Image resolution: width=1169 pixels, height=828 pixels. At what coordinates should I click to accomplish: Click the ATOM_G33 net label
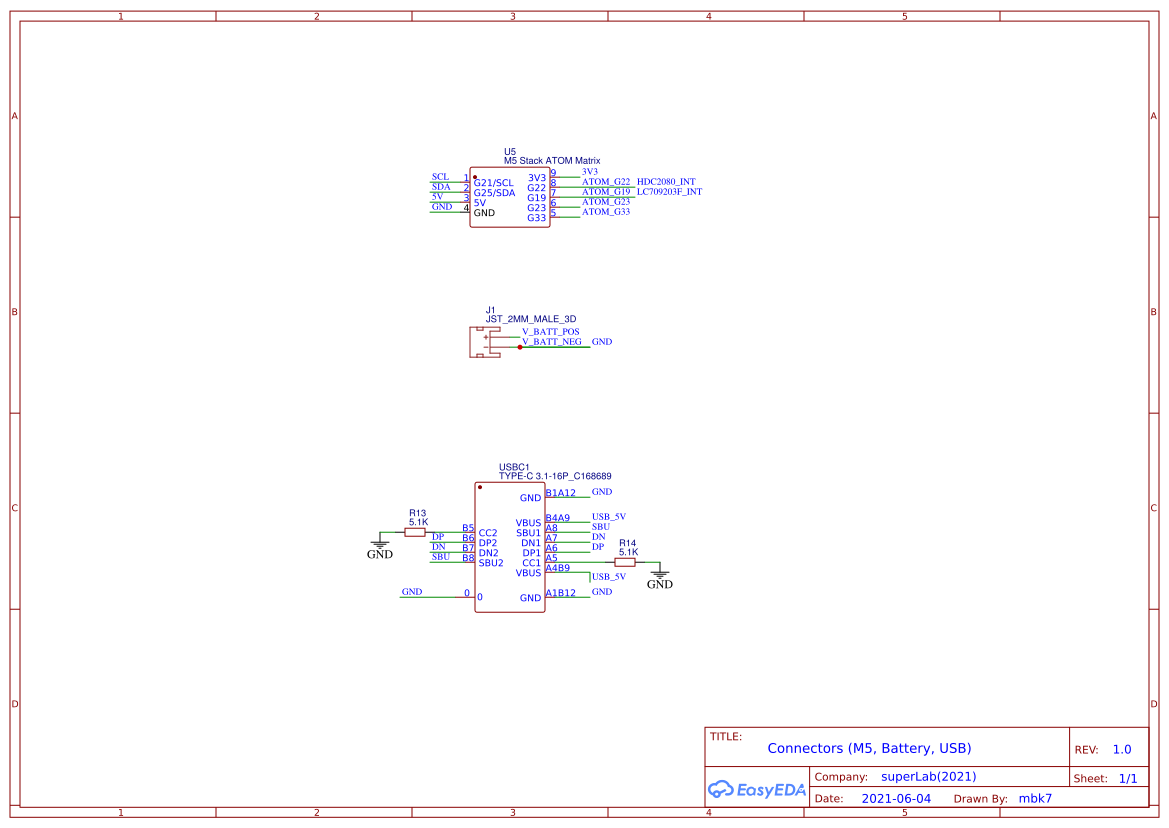click(x=605, y=212)
